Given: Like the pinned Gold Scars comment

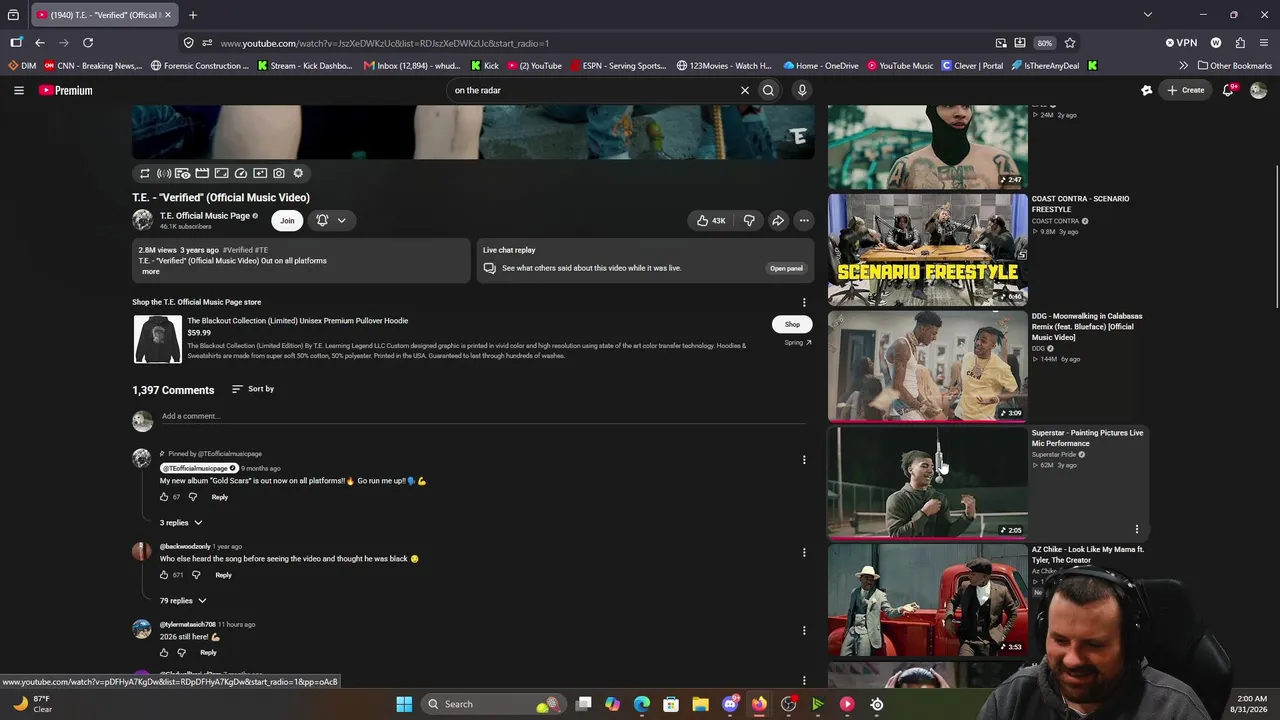Looking at the screenshot, I should 164,497.
